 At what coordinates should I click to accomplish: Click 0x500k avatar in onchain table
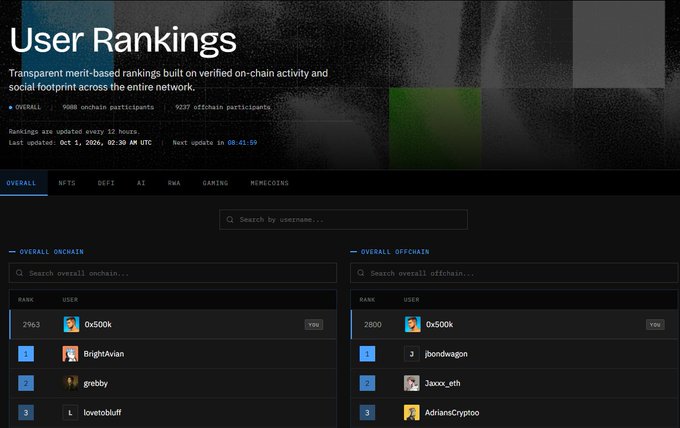pos(71,324)
